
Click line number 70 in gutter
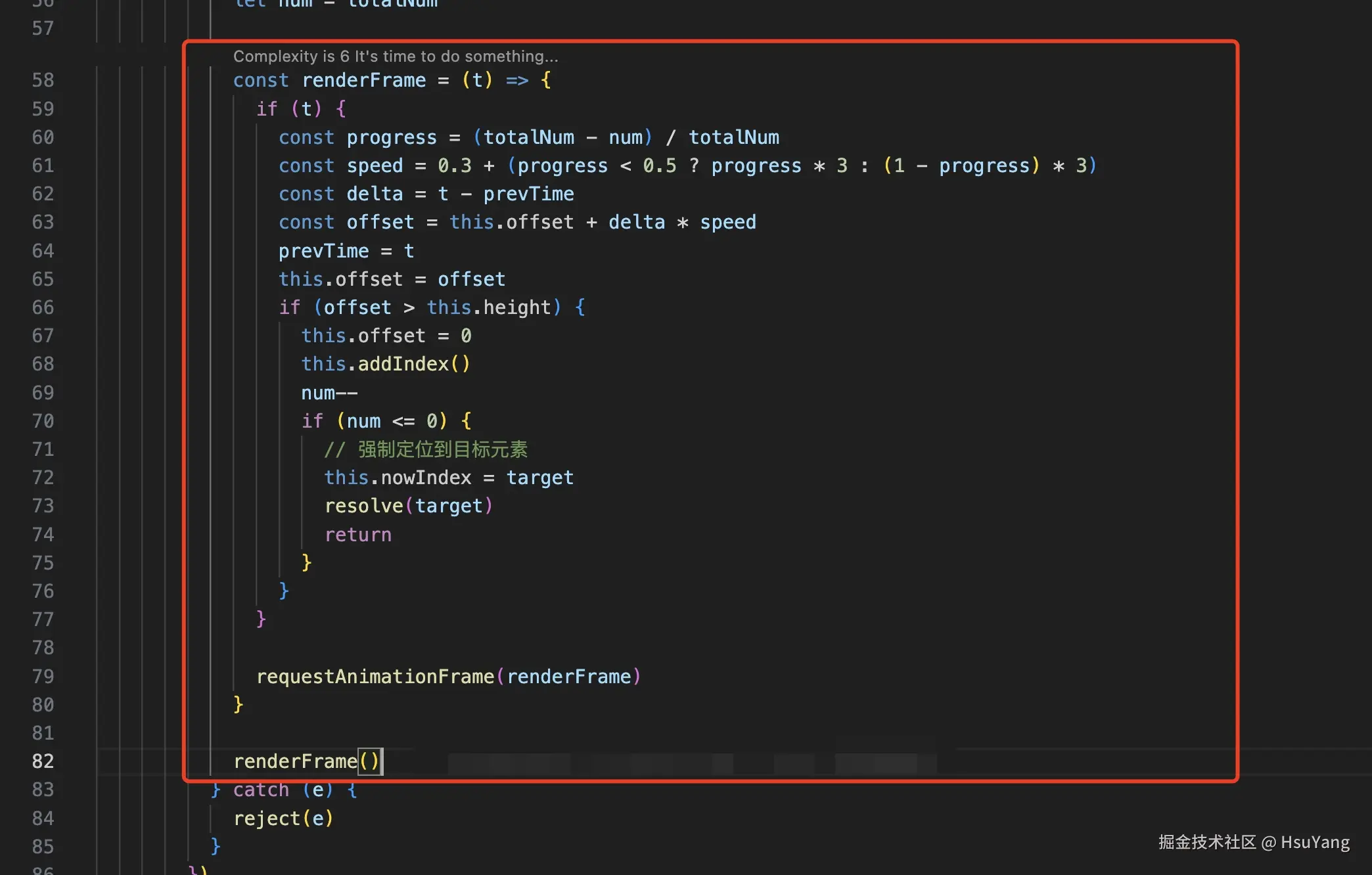[x=43, y=421]
